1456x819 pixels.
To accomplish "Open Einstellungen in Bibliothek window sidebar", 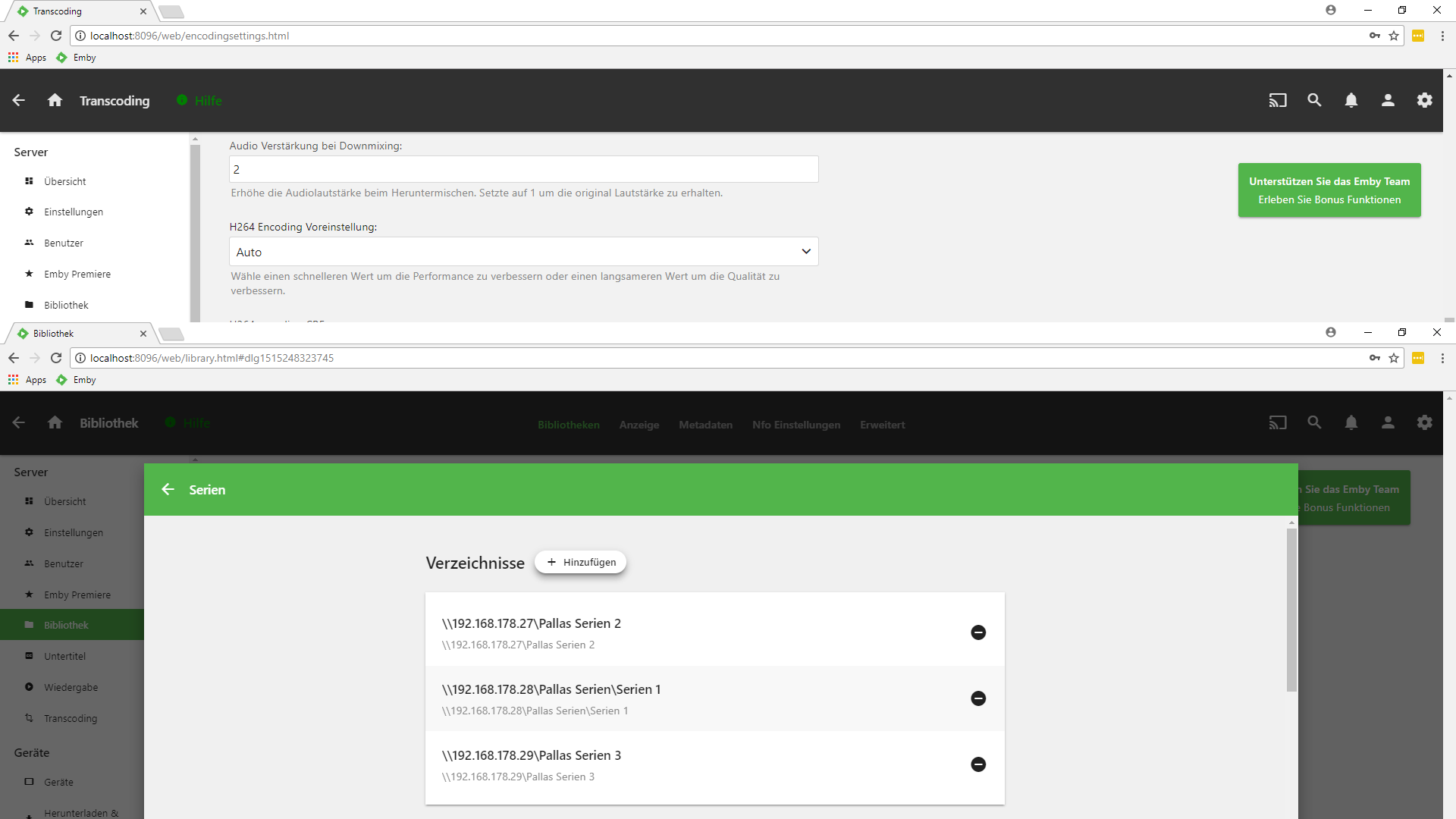I will tap(74, 532).
